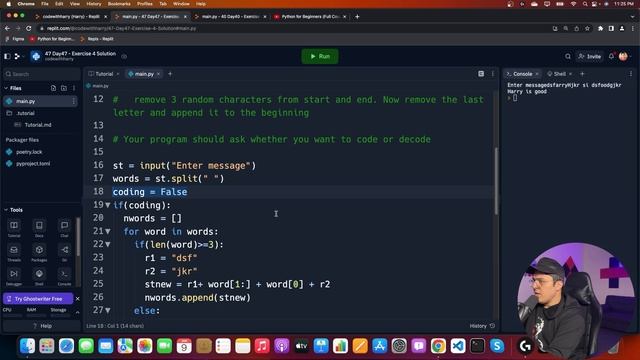
Task: Close the main.py editor tab
Action: tap(159, 74)
